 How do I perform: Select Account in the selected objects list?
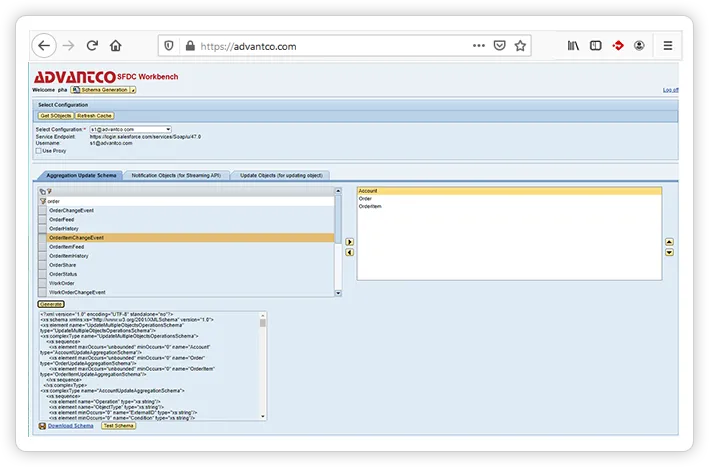pyautogui.click(x=509, y=191)
